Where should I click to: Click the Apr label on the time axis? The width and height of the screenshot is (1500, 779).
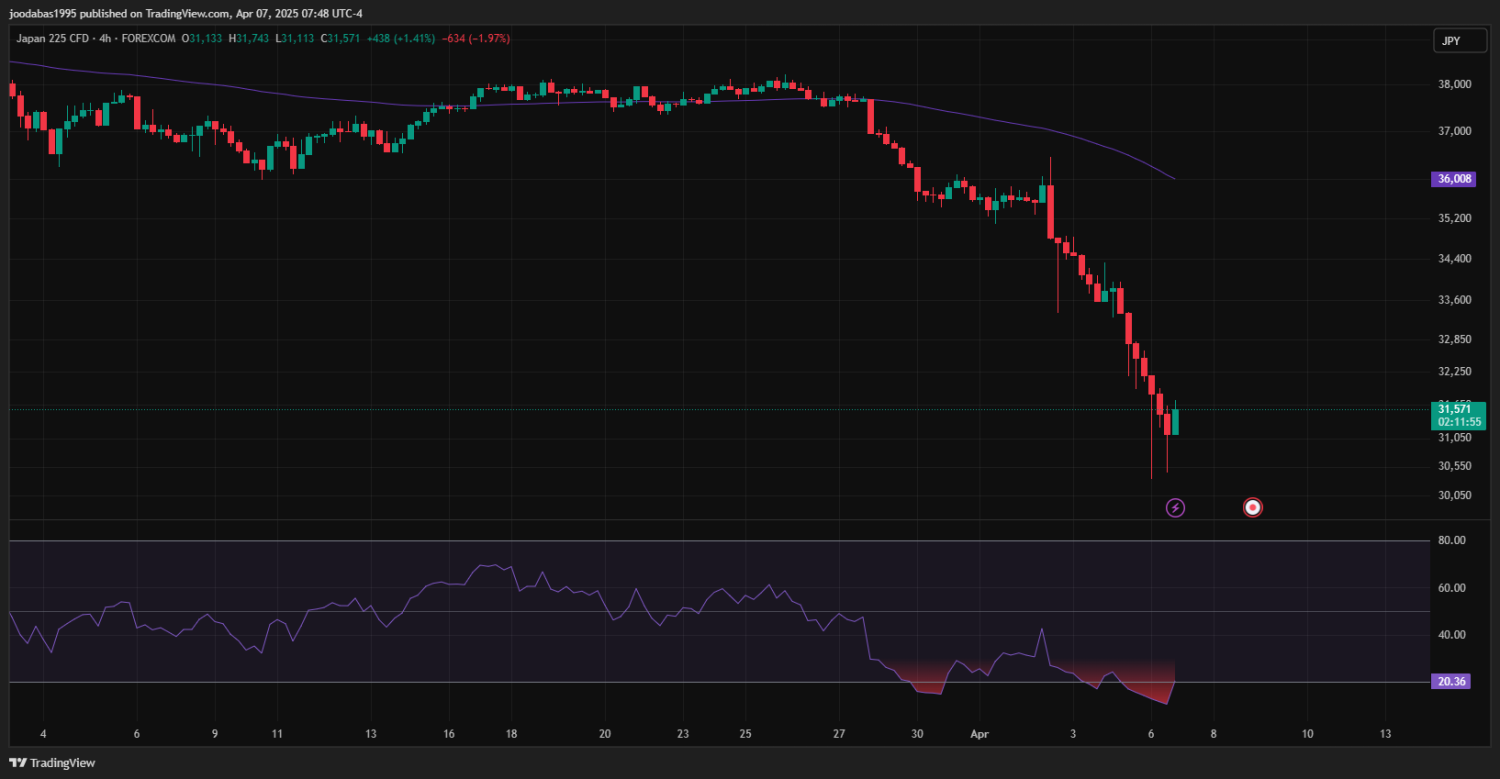(979, 733)
